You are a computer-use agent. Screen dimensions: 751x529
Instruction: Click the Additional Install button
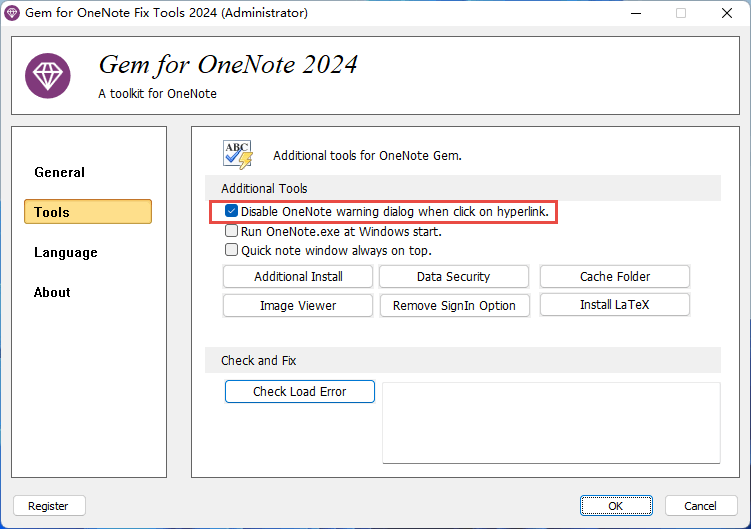(298, 276)
